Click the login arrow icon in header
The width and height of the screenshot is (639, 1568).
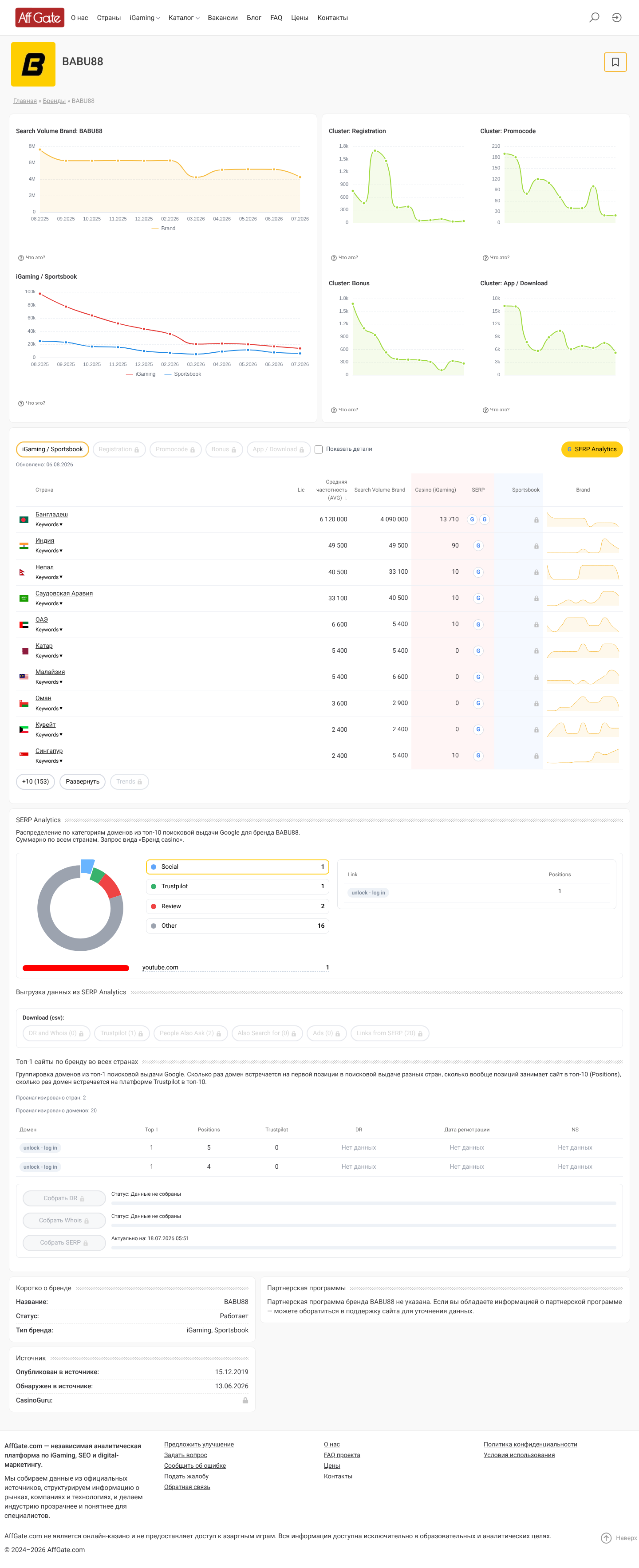[x=616, y=18]
